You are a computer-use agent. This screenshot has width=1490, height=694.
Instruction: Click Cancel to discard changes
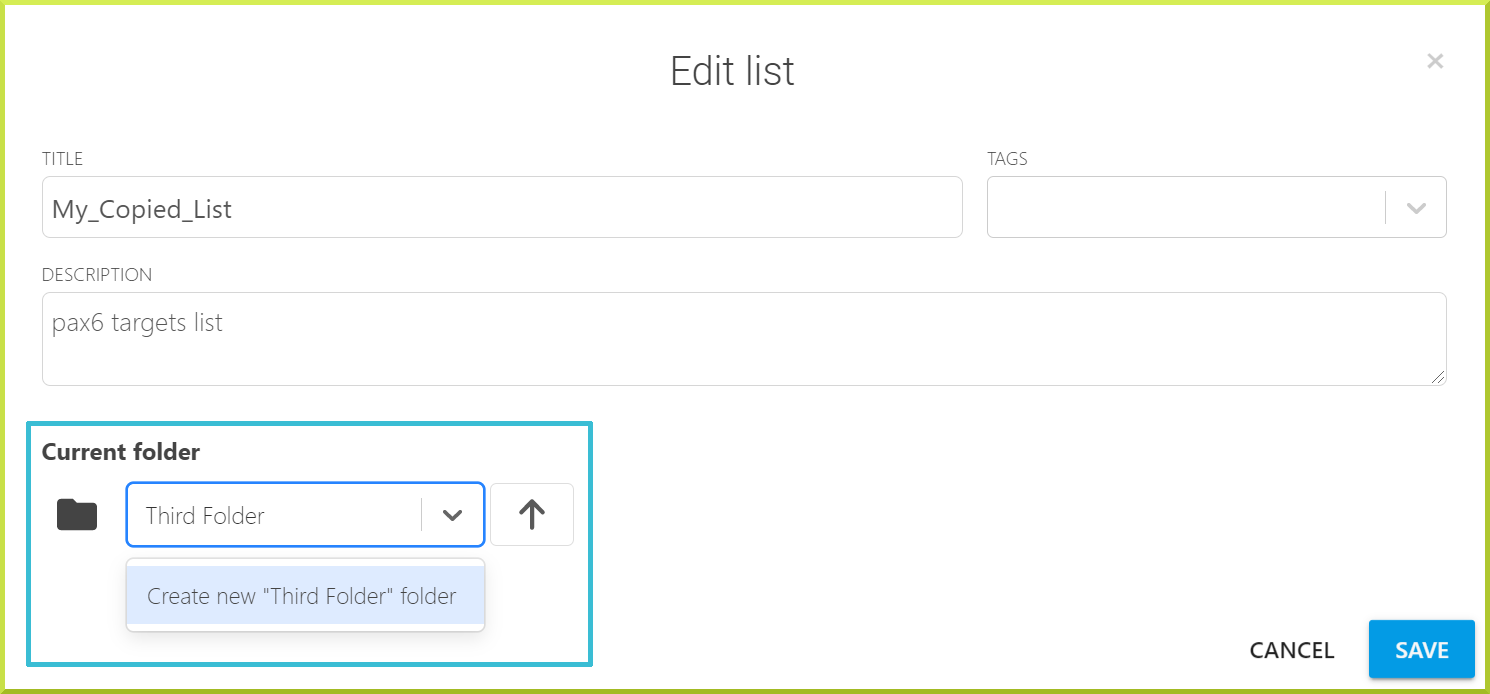tap(1292, 650)
